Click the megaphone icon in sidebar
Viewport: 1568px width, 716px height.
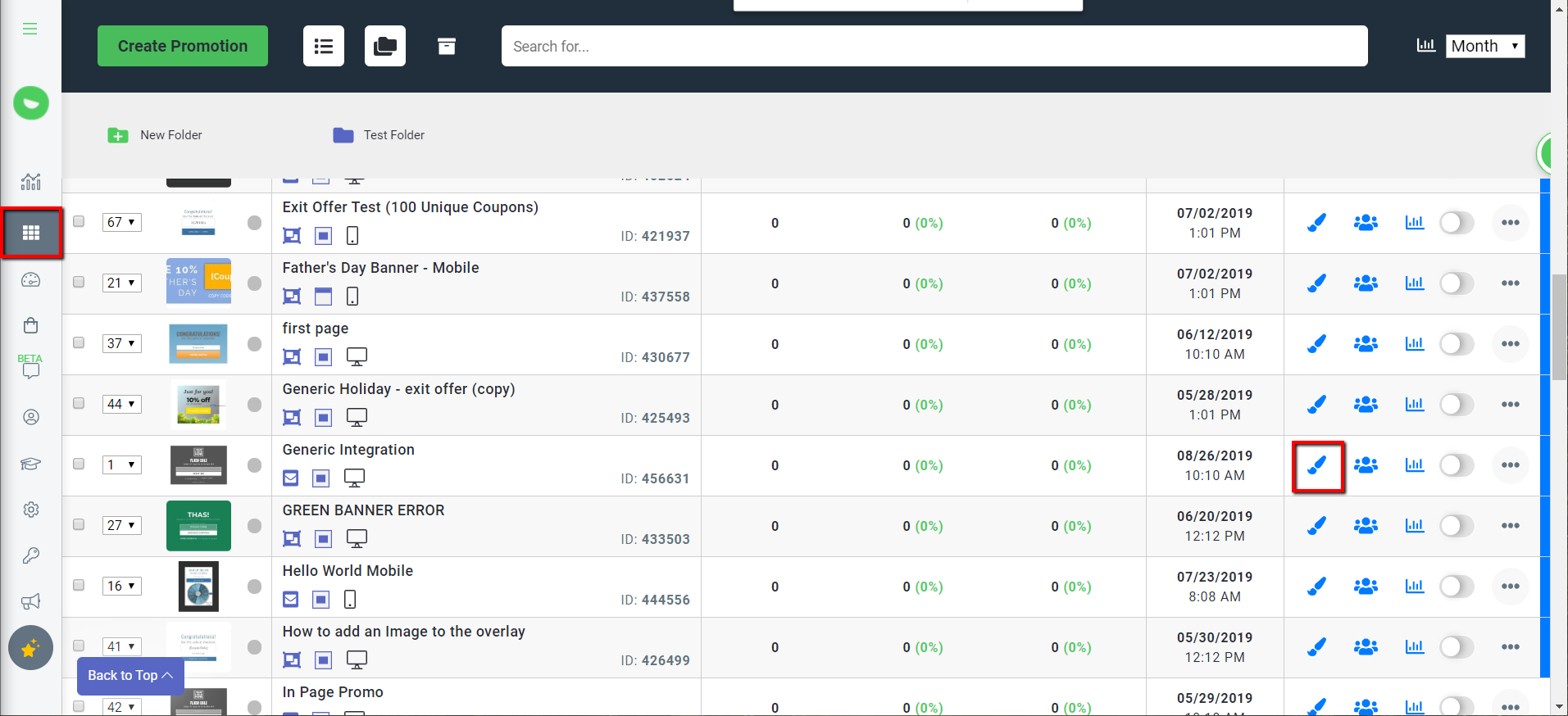point(31,602)
